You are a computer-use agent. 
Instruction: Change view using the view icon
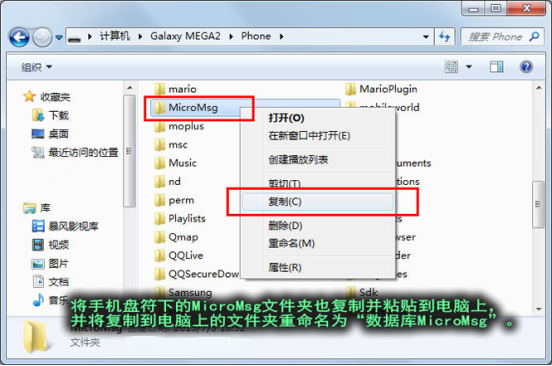451,67
